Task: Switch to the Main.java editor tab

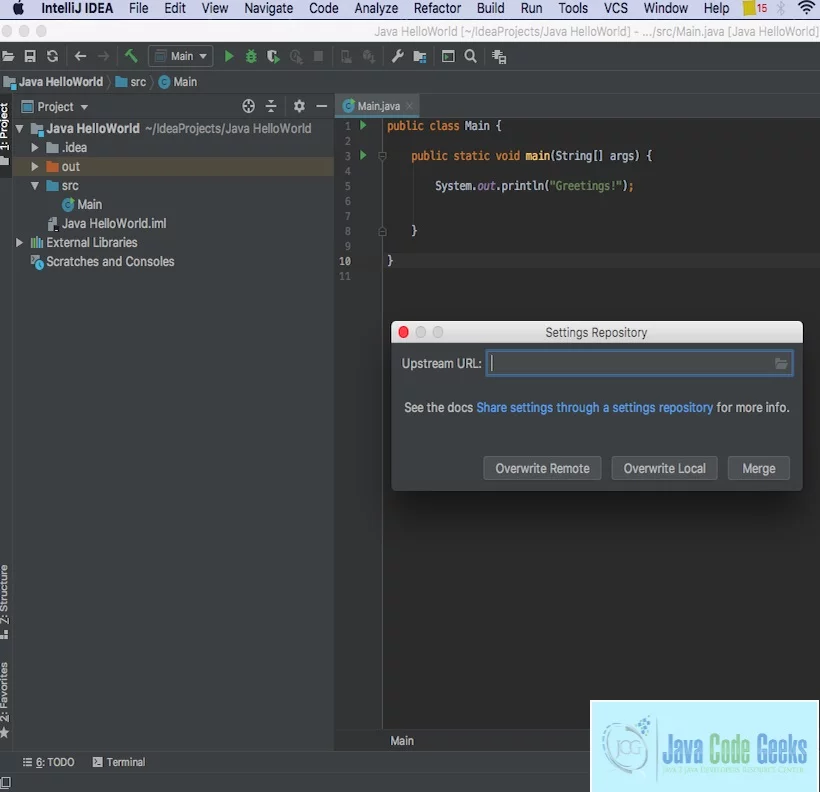Action: 379,106
